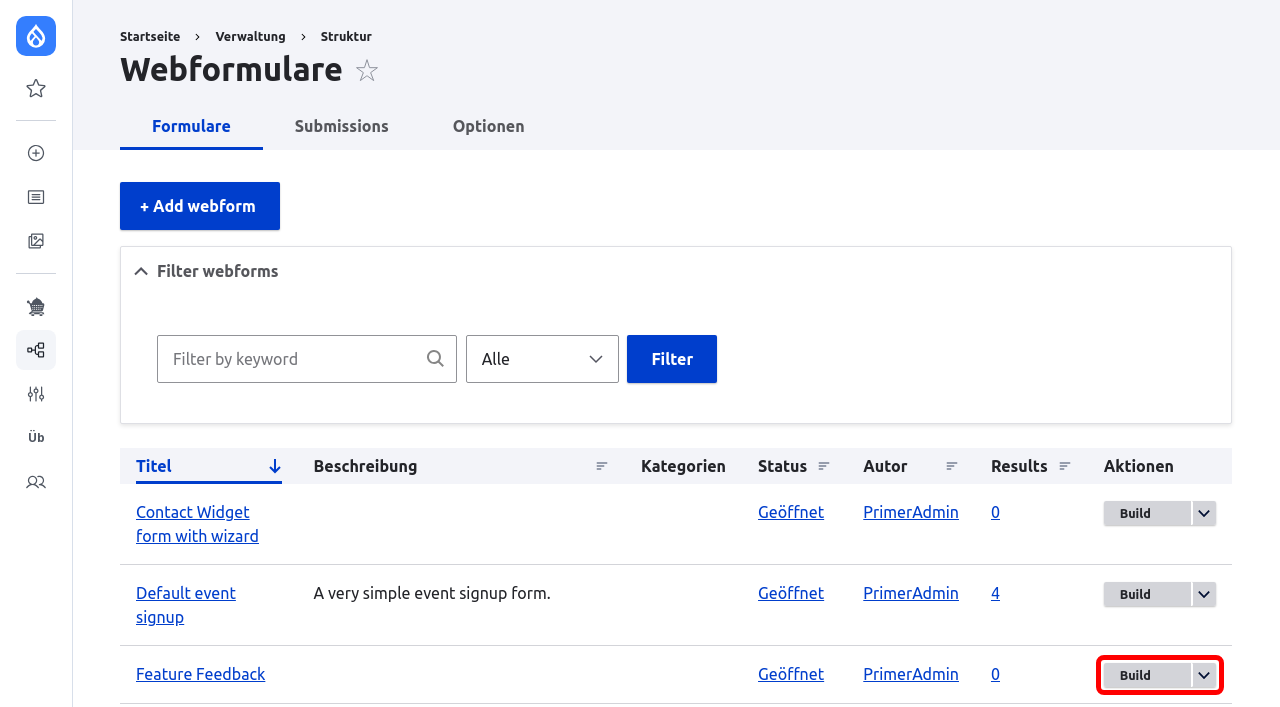This screenshot has height=707, width=1280.
Task: Open the Configuration sliders icon in sidebar
Action: tap(36, 394)
